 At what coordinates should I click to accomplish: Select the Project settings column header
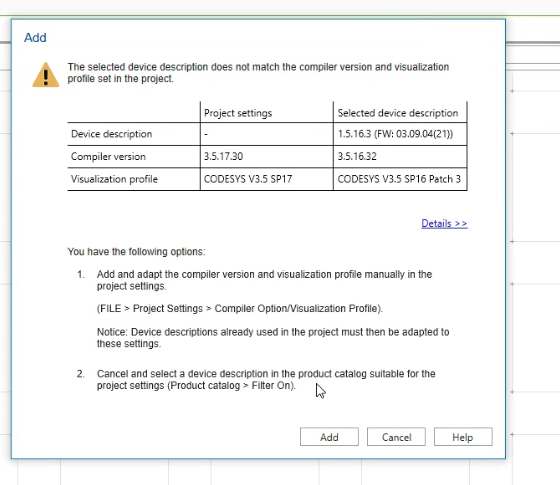click(238, 113)
